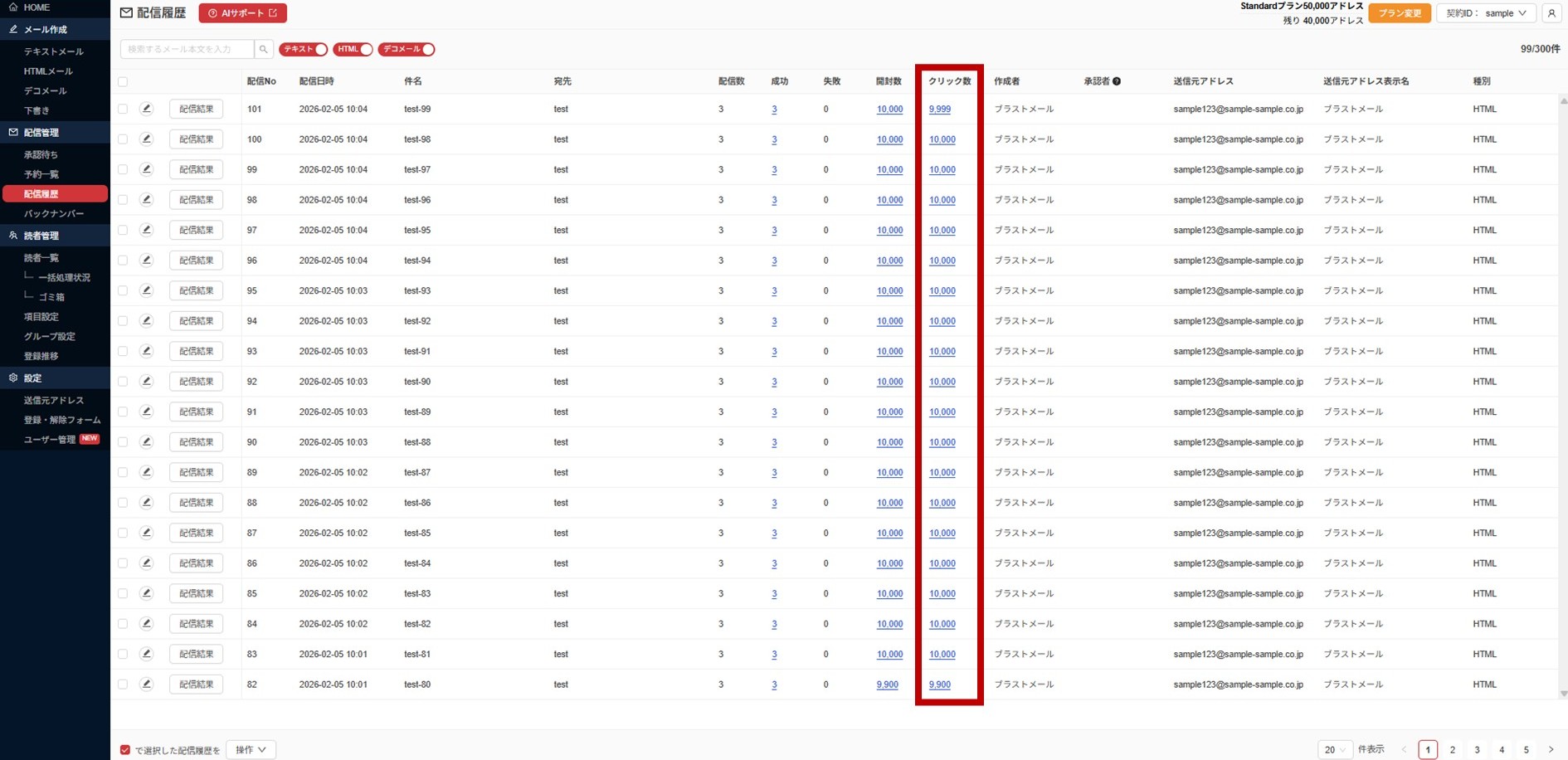Open the user account profile icon
The width and height of the screenshot is (1568, 760).
point(1551,13)
